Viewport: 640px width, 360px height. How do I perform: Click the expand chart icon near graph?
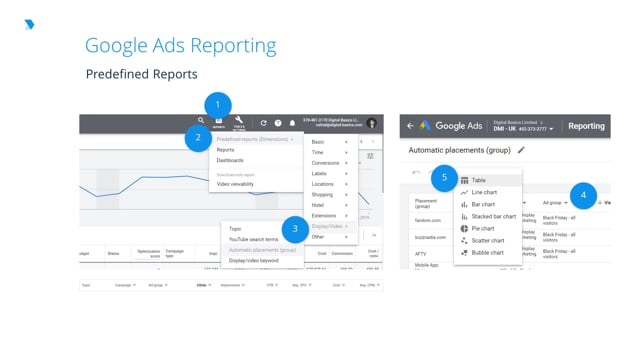pos(370,156)
